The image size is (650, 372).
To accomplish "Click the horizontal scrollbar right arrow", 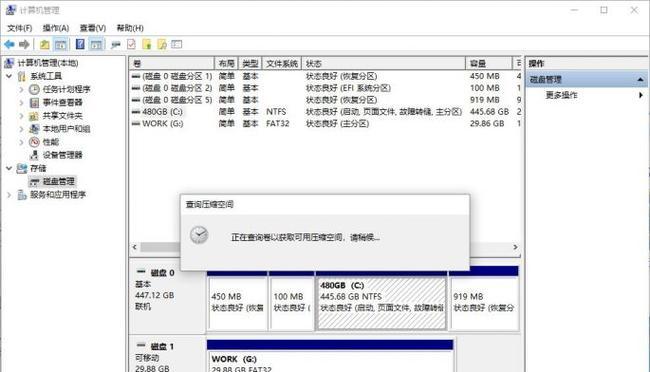I will 515,247.
